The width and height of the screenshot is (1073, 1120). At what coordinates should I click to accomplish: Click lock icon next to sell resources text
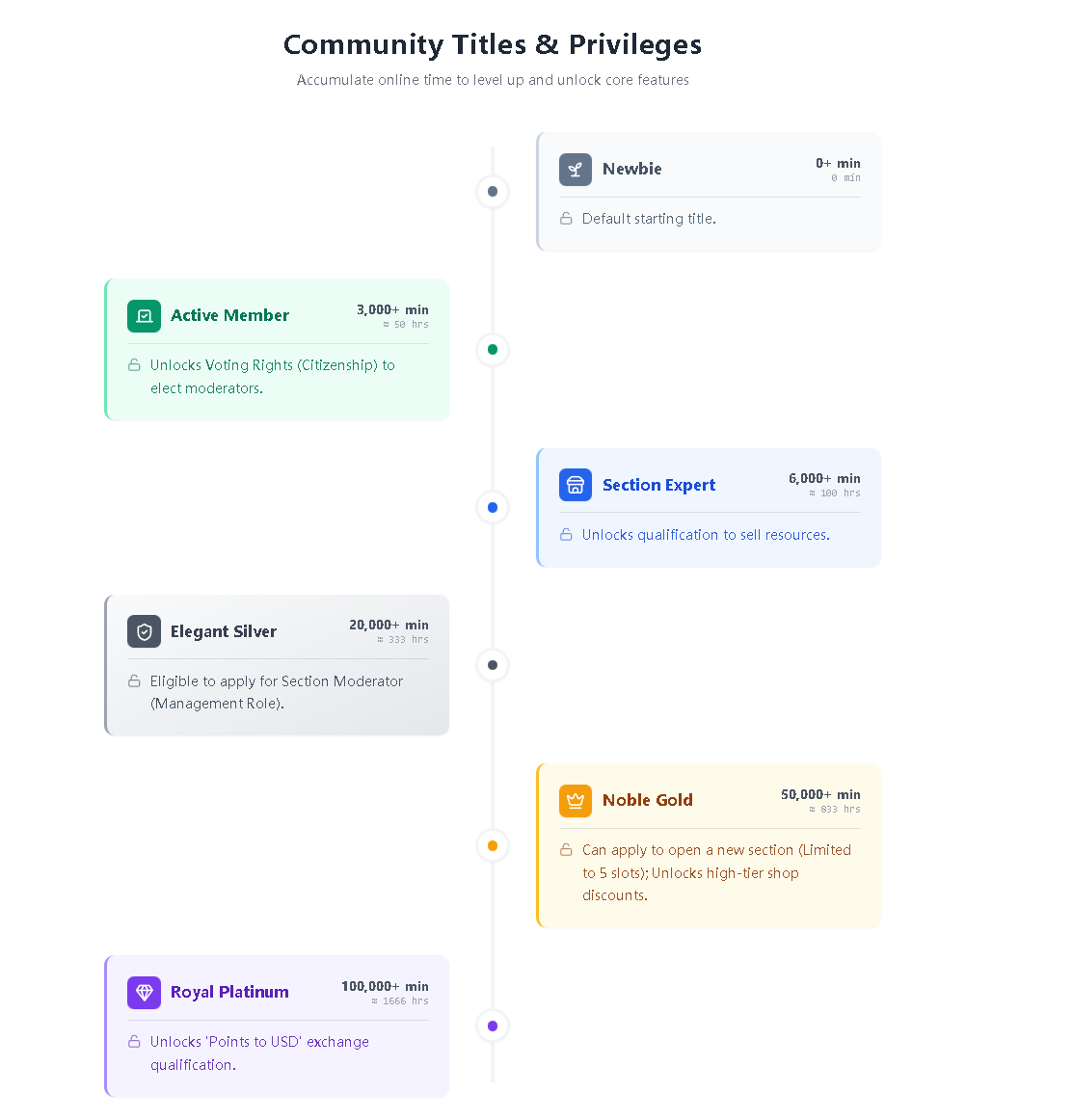pyautogui.click(x=566, y=535)
